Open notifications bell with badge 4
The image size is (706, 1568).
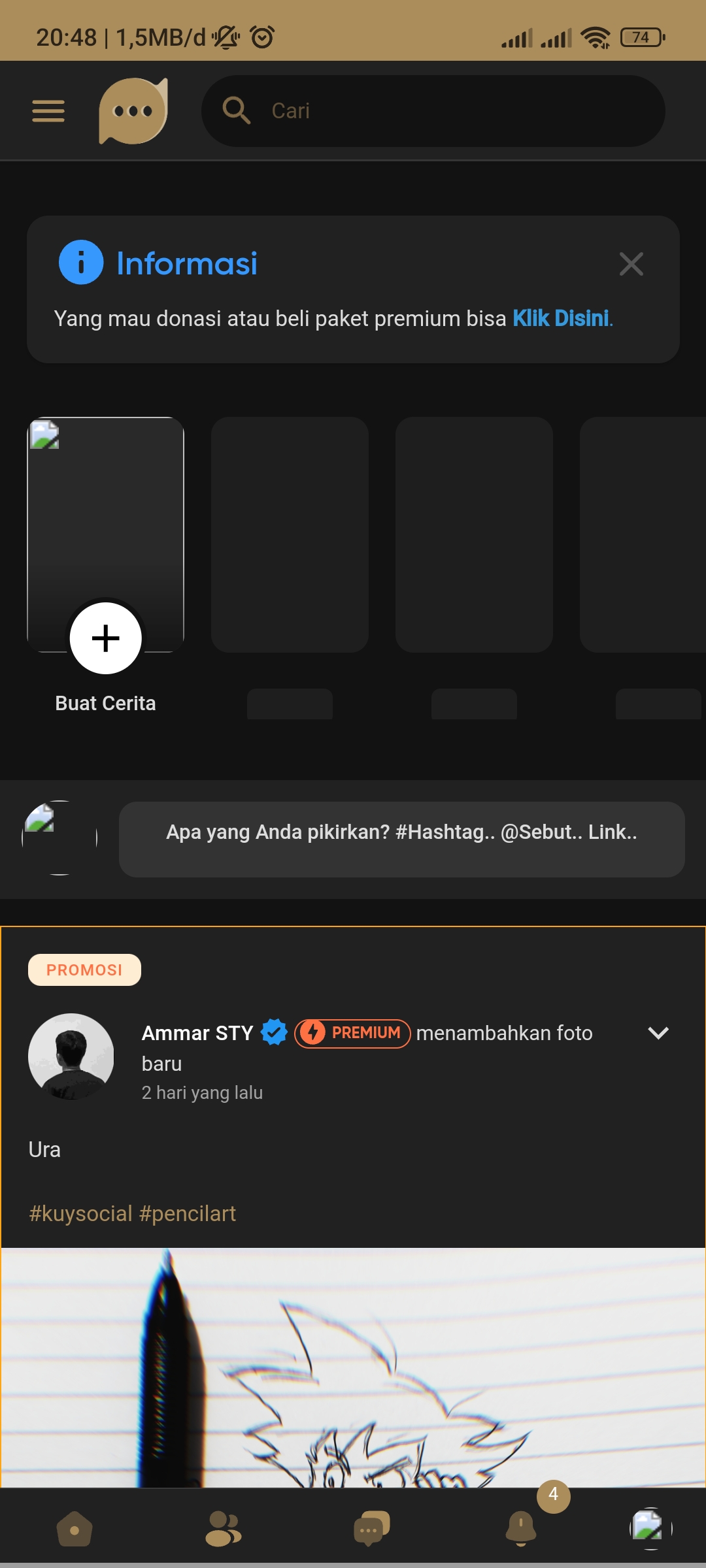521,1529
